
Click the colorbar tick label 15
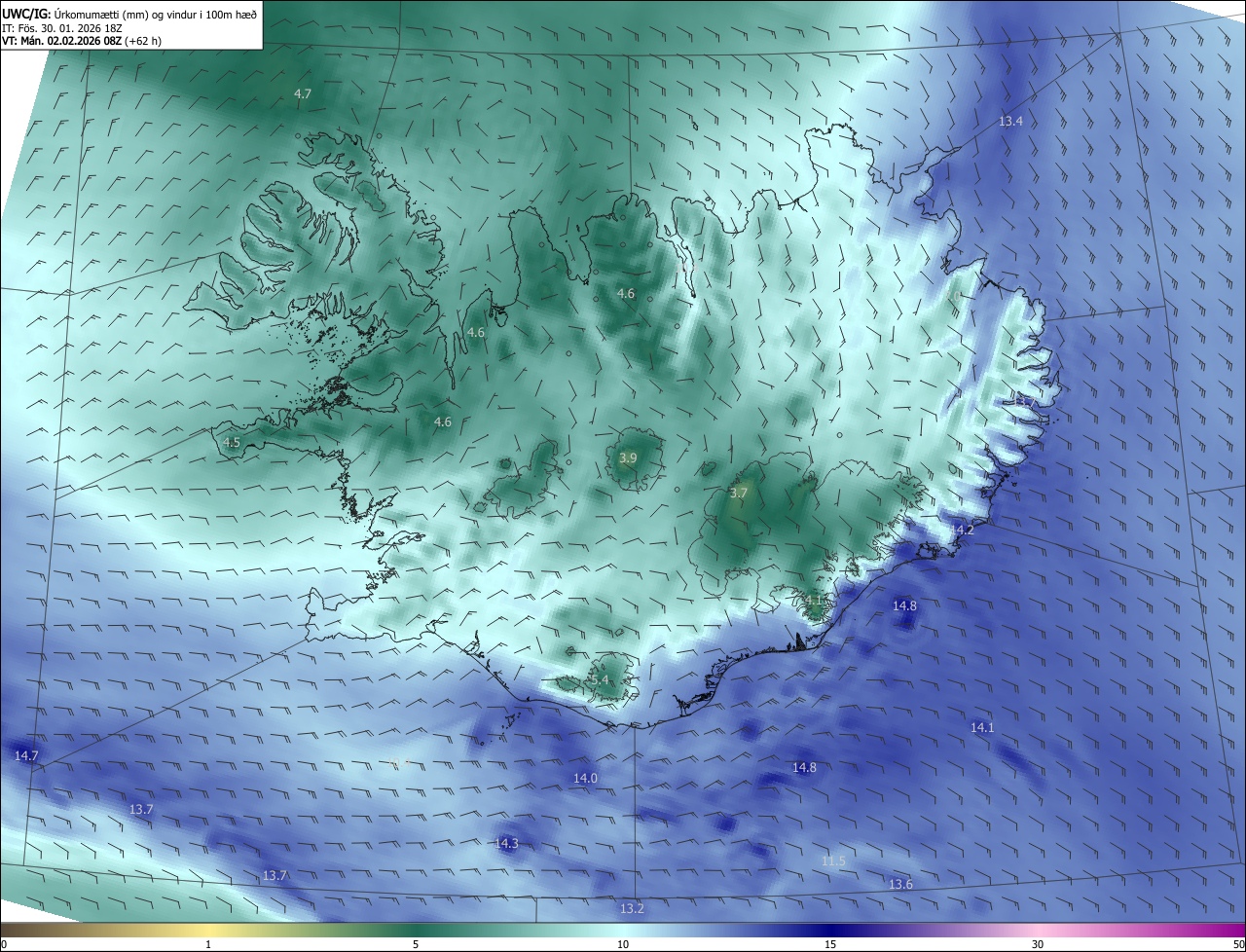click(x=830, y=944)
